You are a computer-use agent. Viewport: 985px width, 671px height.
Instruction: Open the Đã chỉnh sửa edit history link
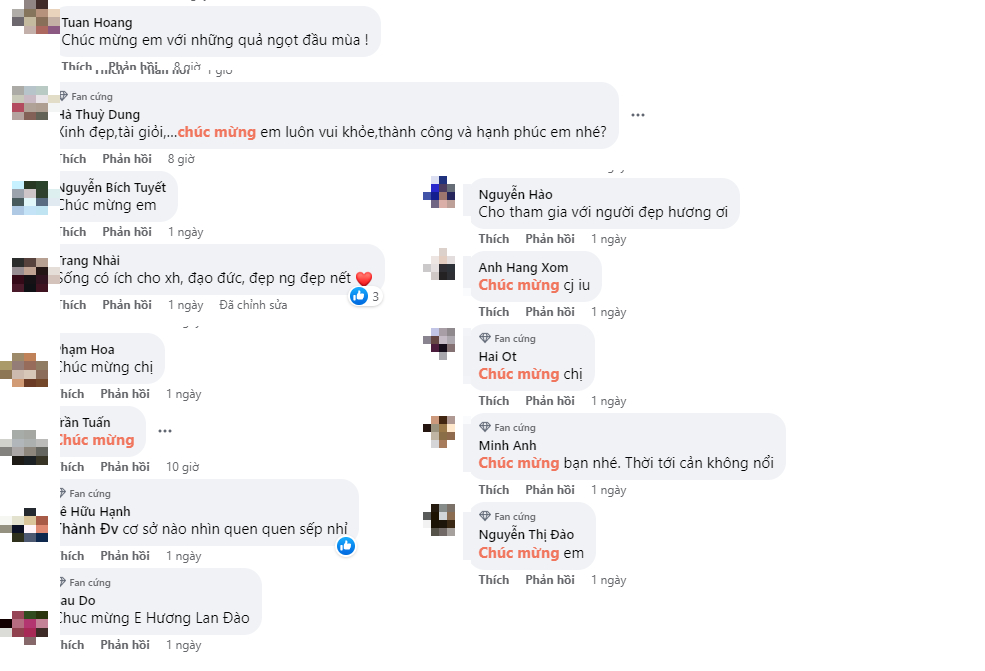coord(253,305)
